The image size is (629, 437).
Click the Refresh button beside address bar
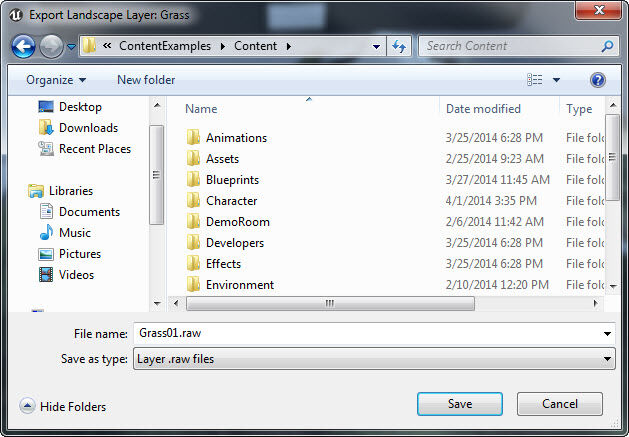click(399, 47)
